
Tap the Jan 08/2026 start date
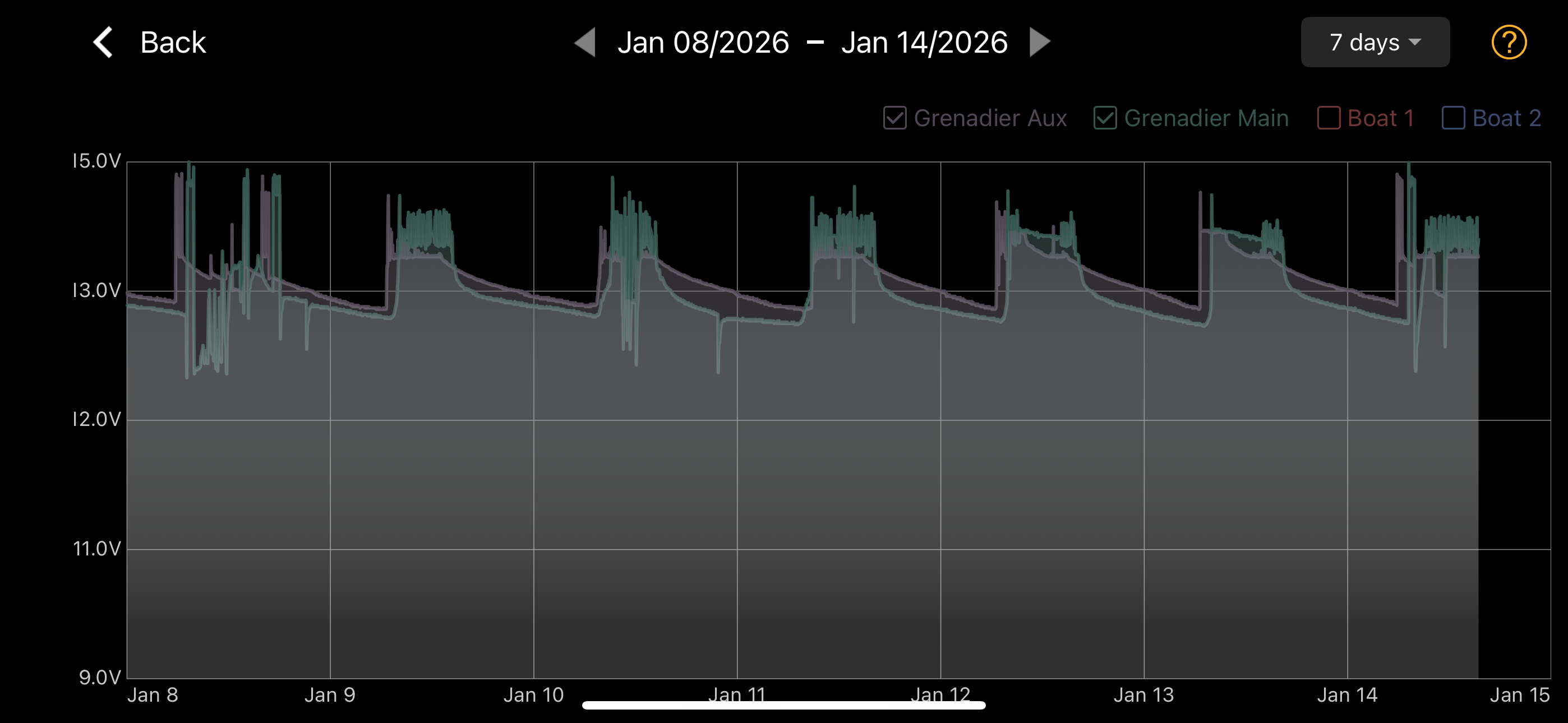tap(703, 43)
